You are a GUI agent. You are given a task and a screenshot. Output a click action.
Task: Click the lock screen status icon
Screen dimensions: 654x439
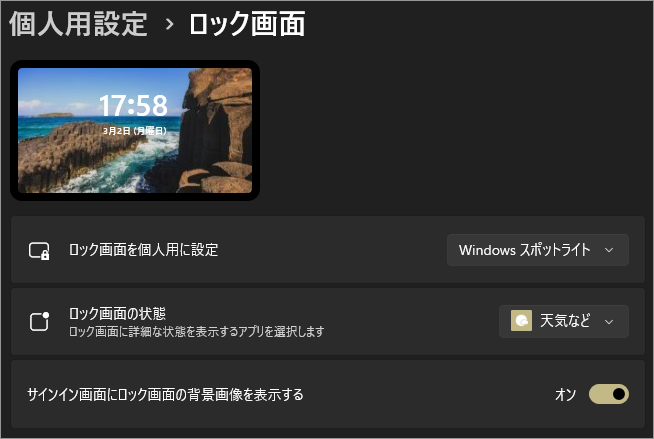[40, 321]
